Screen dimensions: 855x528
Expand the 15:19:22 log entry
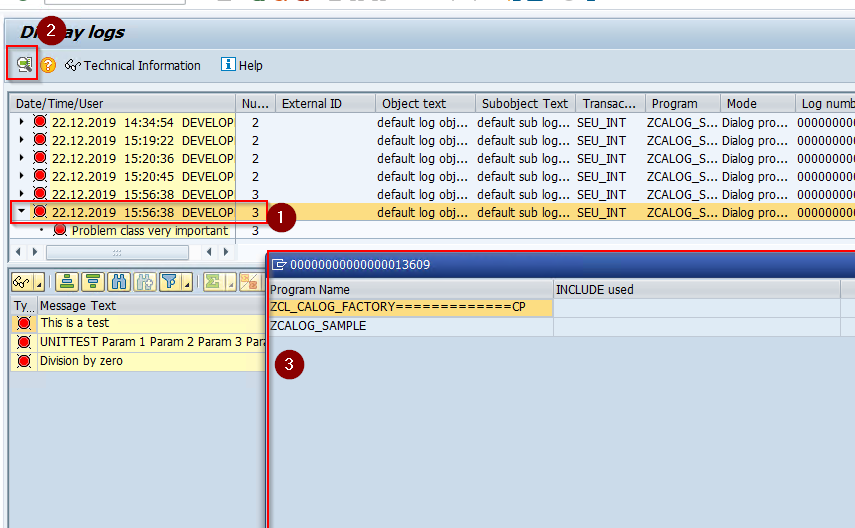tap(21, 140)
